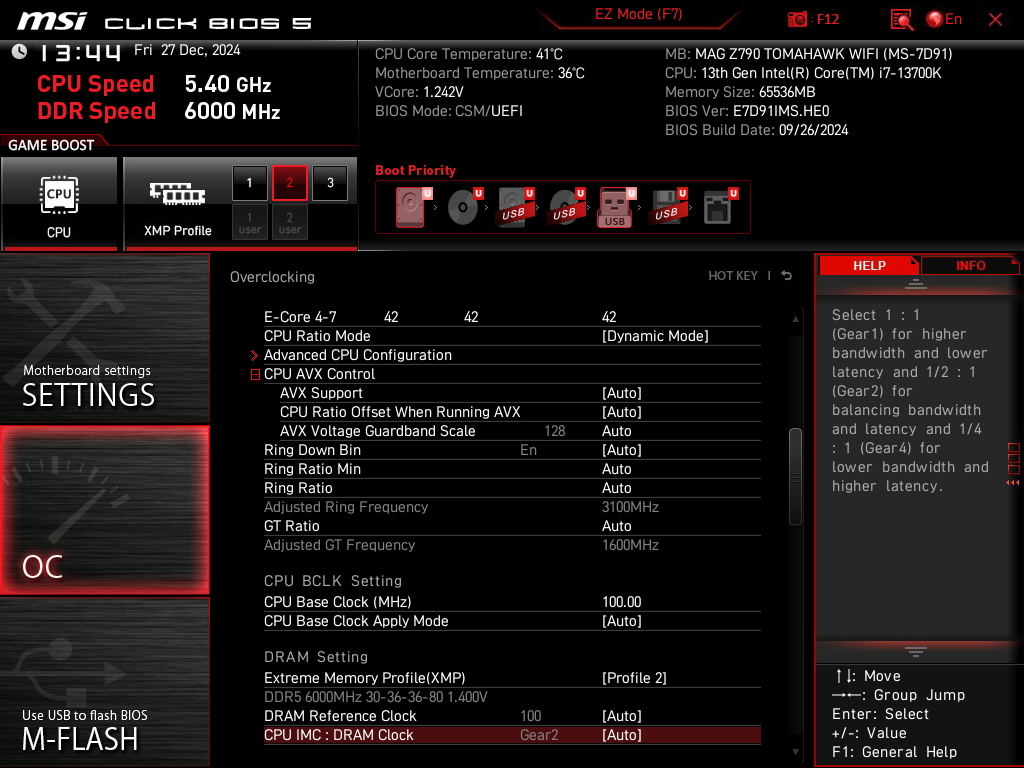1024x768 pixels.
Task: Click the Adjusted Ring Frequency 3100MHz row
Action: [512, 507]
